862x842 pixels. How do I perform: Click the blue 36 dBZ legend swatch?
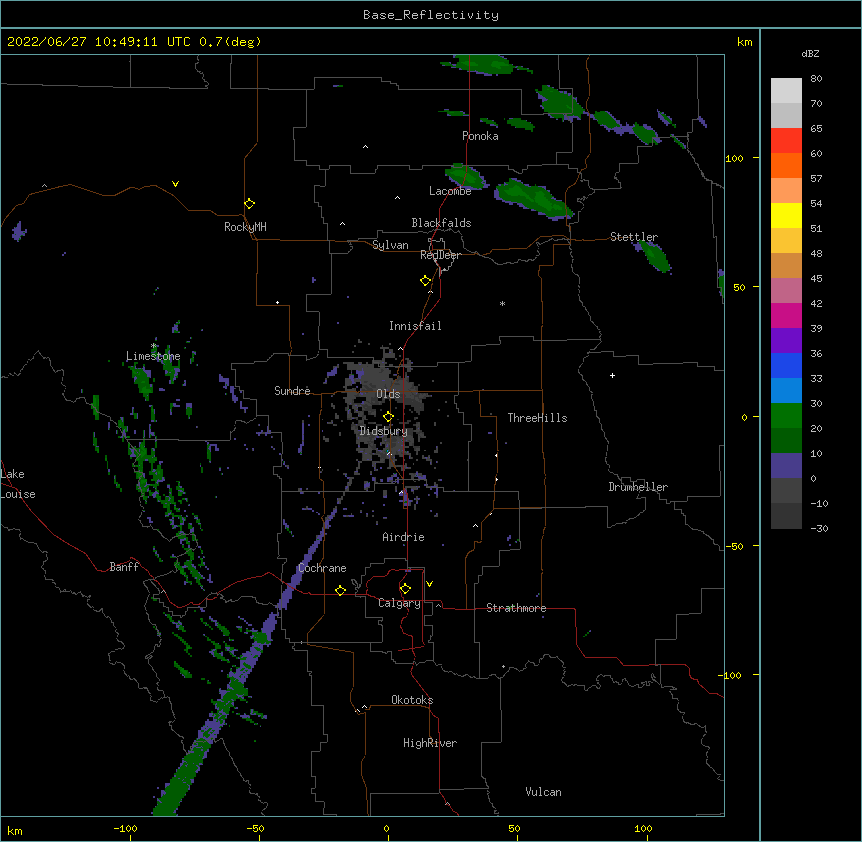pyautogui.click(x=786, y=365)
